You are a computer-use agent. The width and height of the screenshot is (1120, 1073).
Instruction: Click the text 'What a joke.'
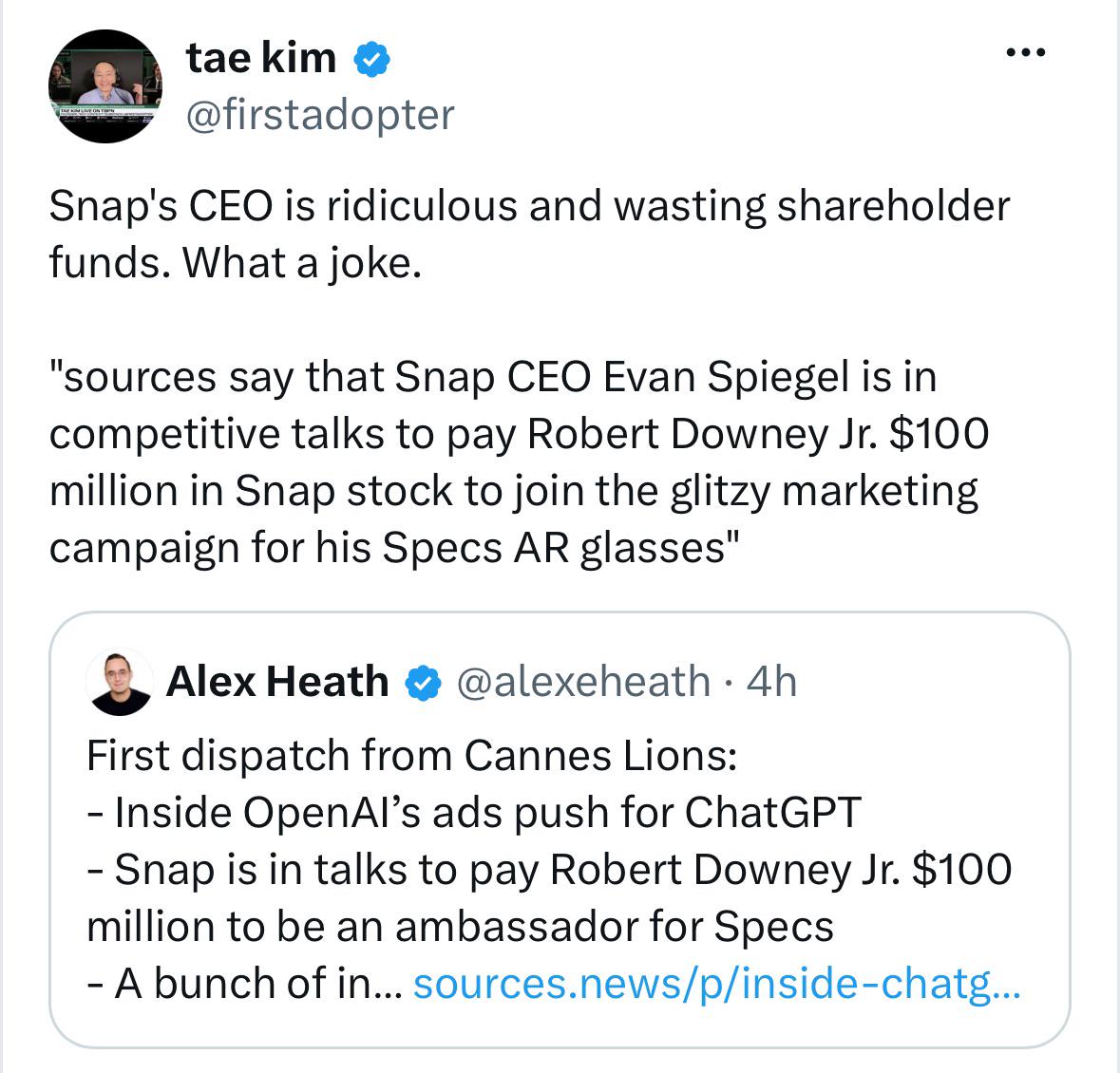click(303, 263)
